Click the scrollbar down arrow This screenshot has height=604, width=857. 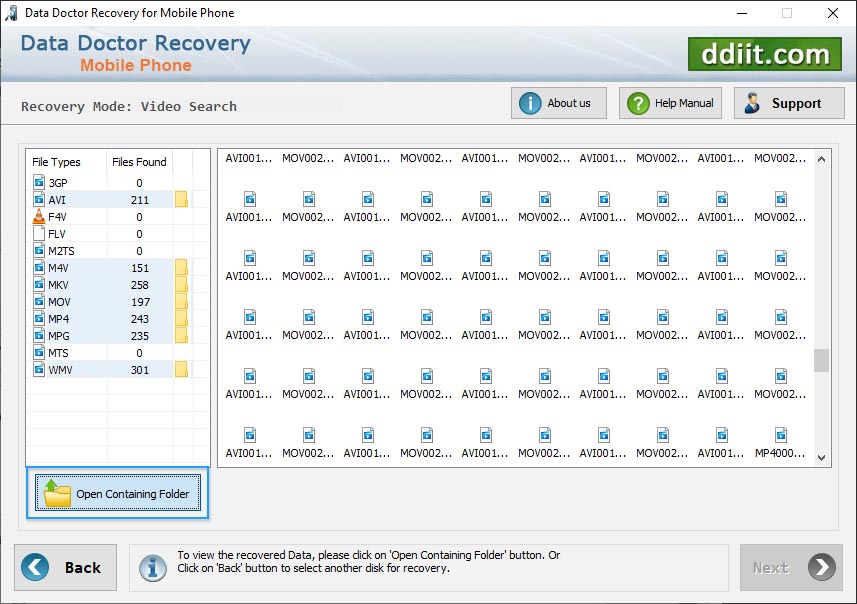822,459
